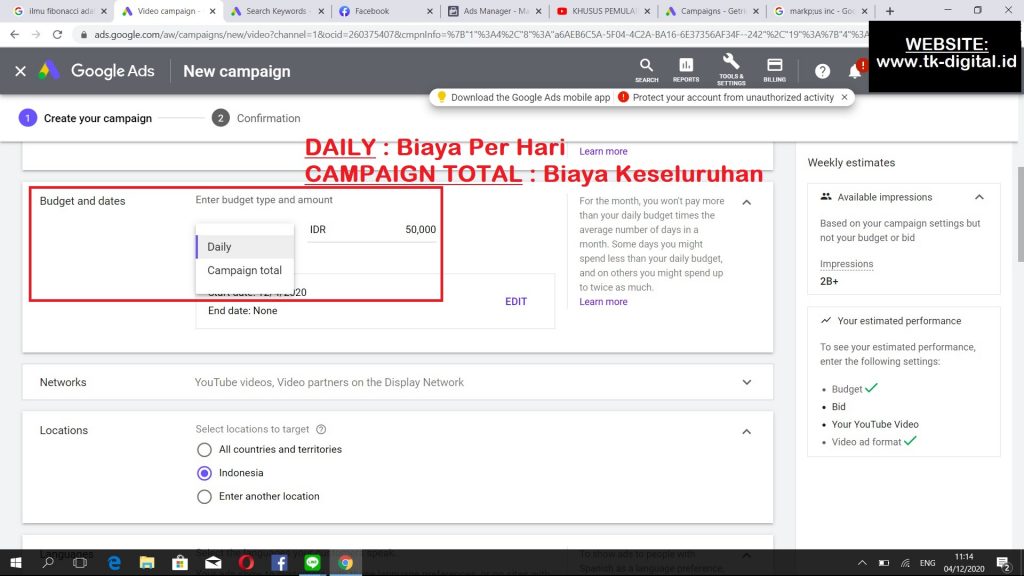Open Opera browser from the taskbar
Viewport: 1024px width, 576px height.
(245, 563)
